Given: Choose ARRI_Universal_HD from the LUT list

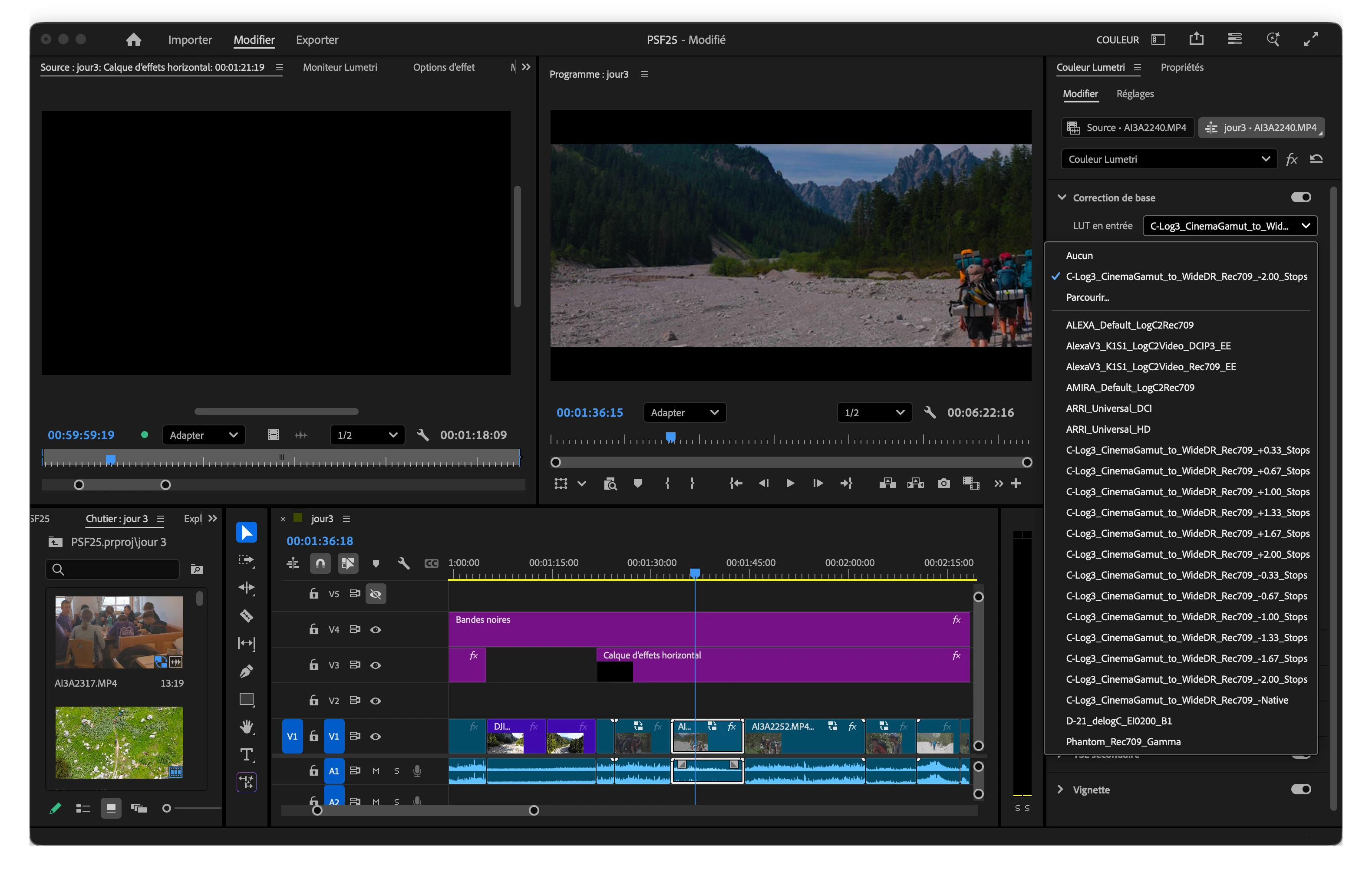Looking at the screenshot, I should [x=1108, y=429].
